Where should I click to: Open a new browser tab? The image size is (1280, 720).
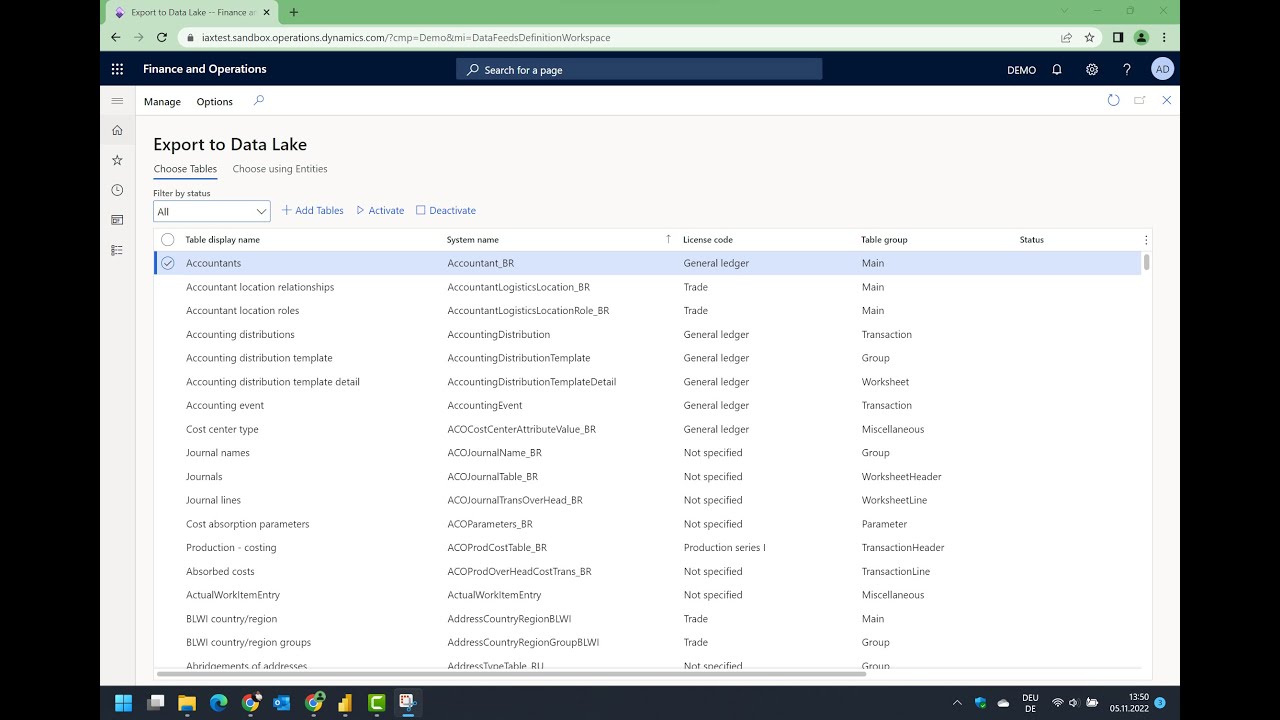(293, 12)
